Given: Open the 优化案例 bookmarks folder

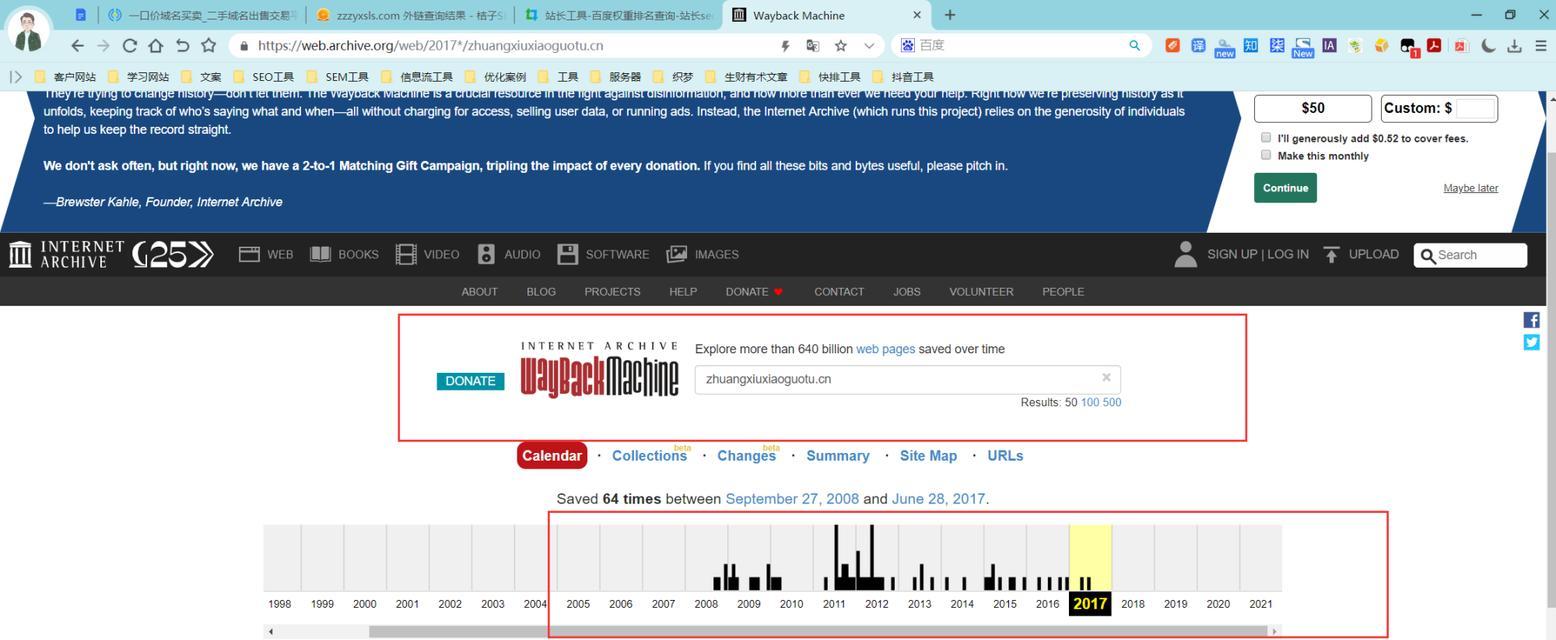Looking at the screenshot, I should (x=495, y=76).
